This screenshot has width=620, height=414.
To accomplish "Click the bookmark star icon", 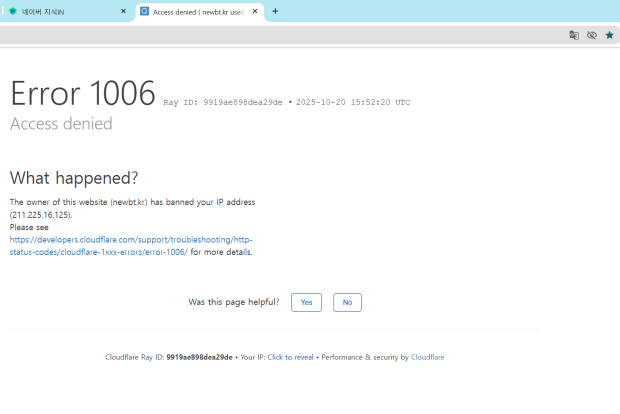I will (609, 35).
